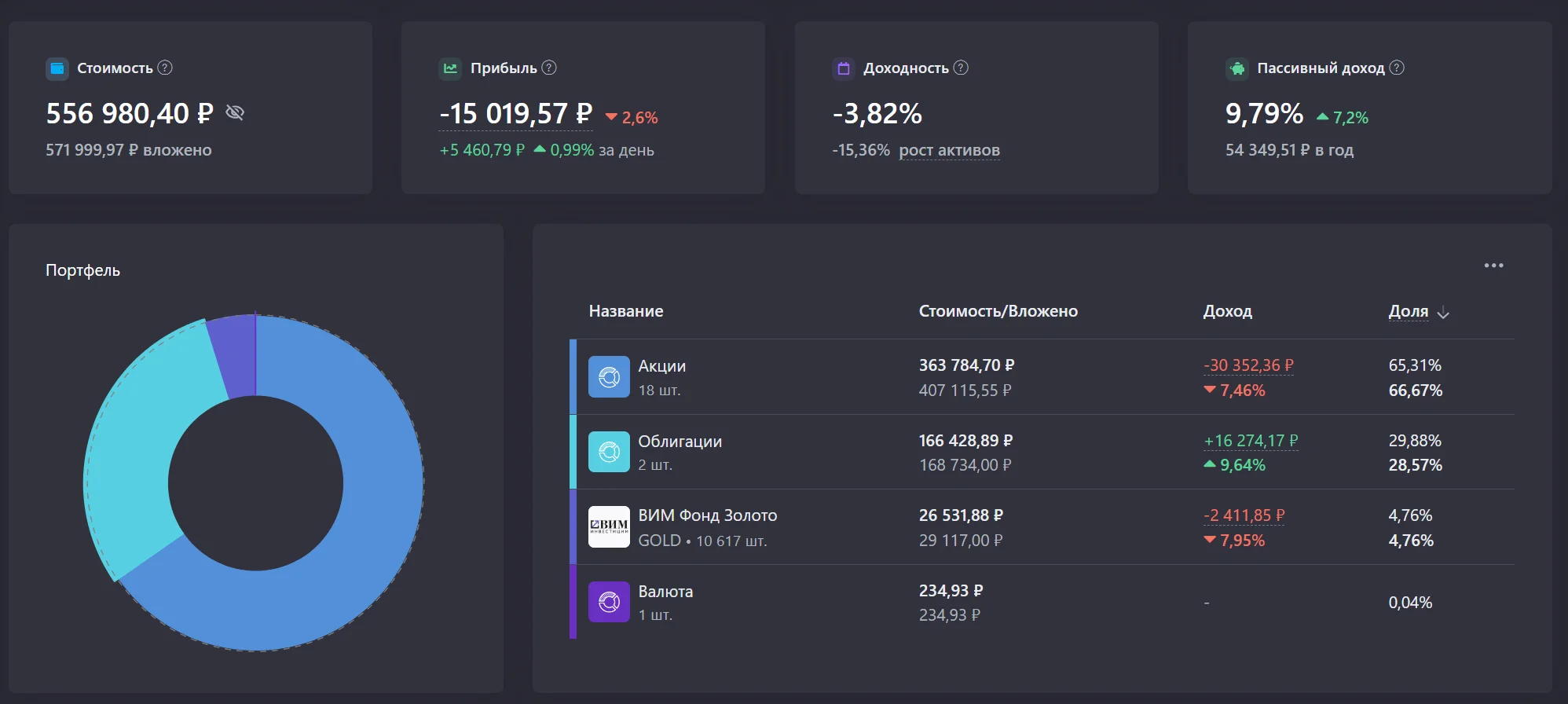Click the Акции value 363 784,70 ₽
This screenshot has width=1568, height=704.
[966, 365]
